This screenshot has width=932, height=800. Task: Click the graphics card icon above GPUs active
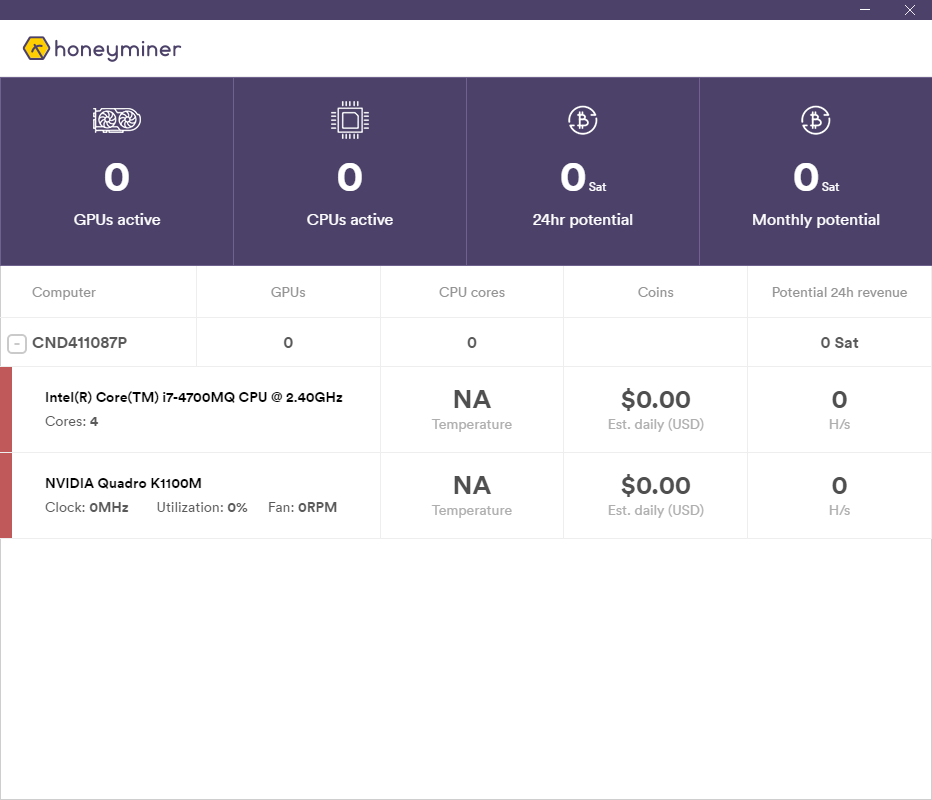click(x=116, y=120)
